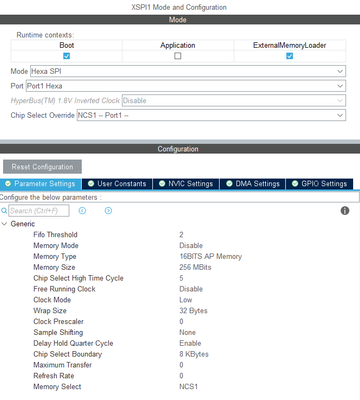Click the Sample Shifting parameter label
Image resolution: width=360 pixels, height=400 pixels.
coord(58,332)
